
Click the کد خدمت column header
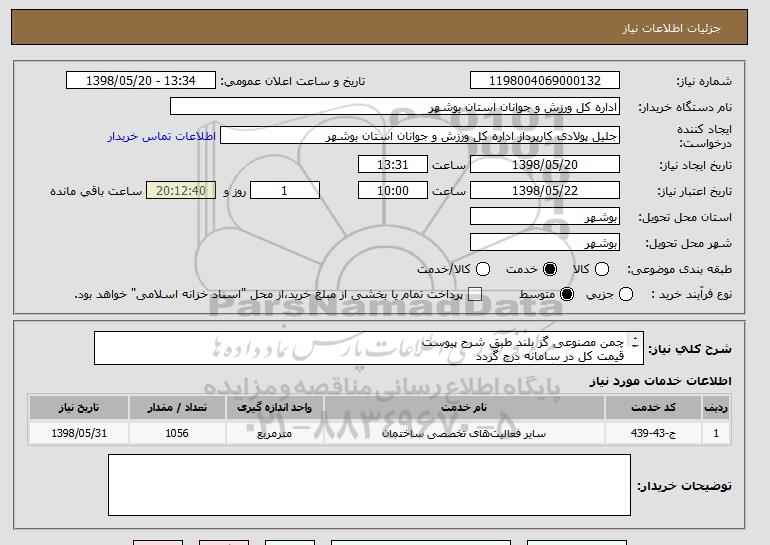pyautogui.click(x=653, y=408)
